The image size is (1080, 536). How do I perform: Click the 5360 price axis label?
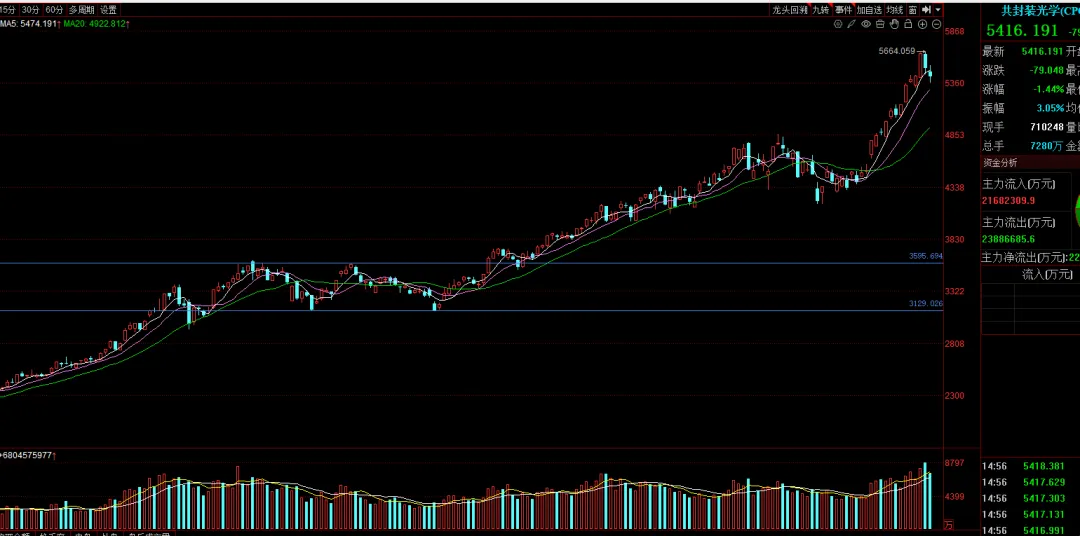click(x=954, y=83)
